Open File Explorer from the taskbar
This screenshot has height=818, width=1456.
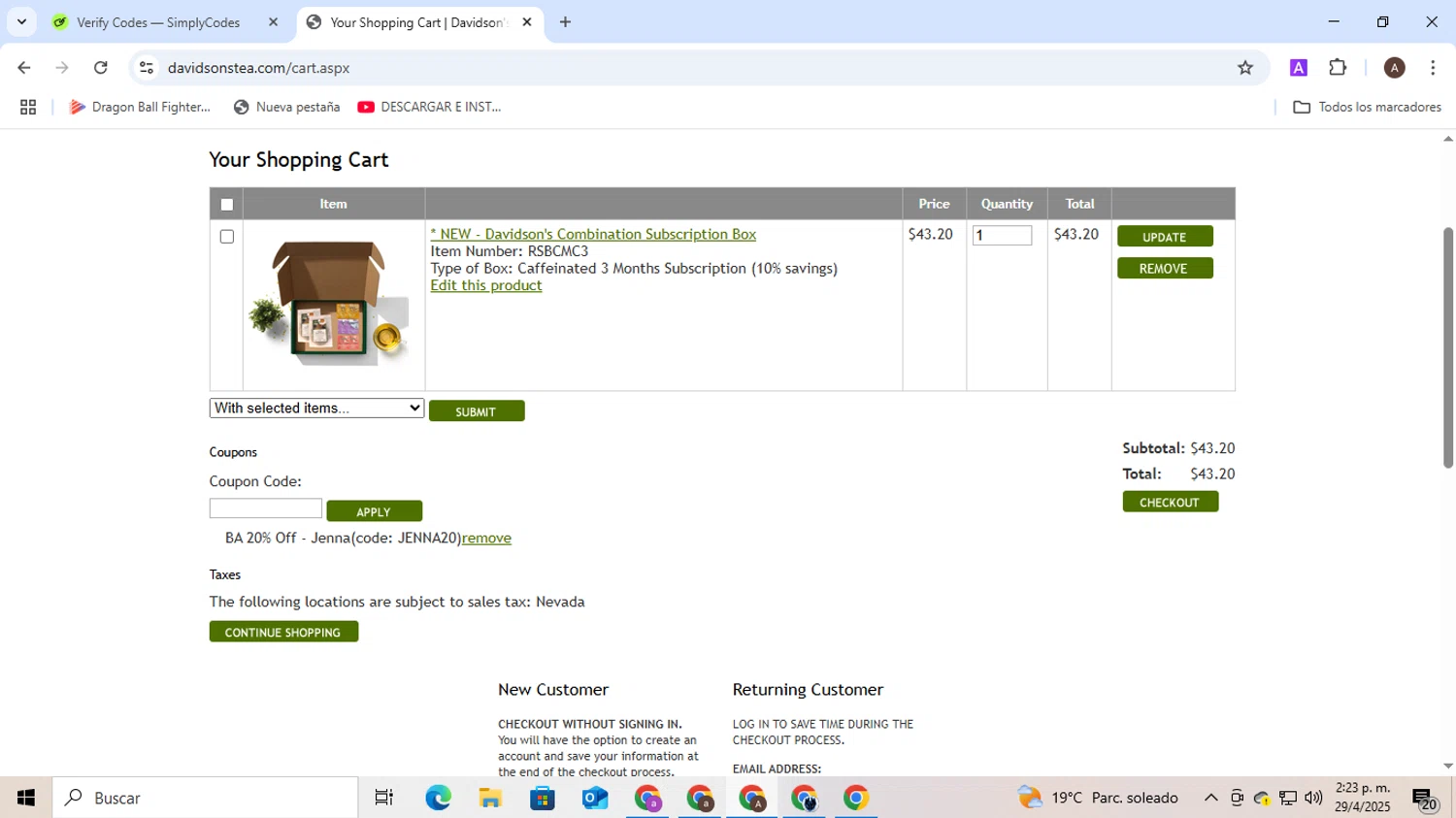(x=490, y=798)
